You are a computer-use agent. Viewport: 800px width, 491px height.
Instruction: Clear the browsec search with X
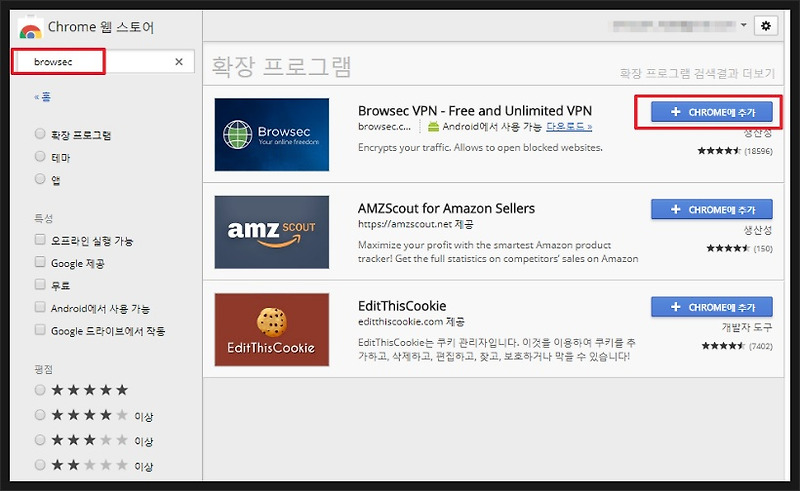179,62
